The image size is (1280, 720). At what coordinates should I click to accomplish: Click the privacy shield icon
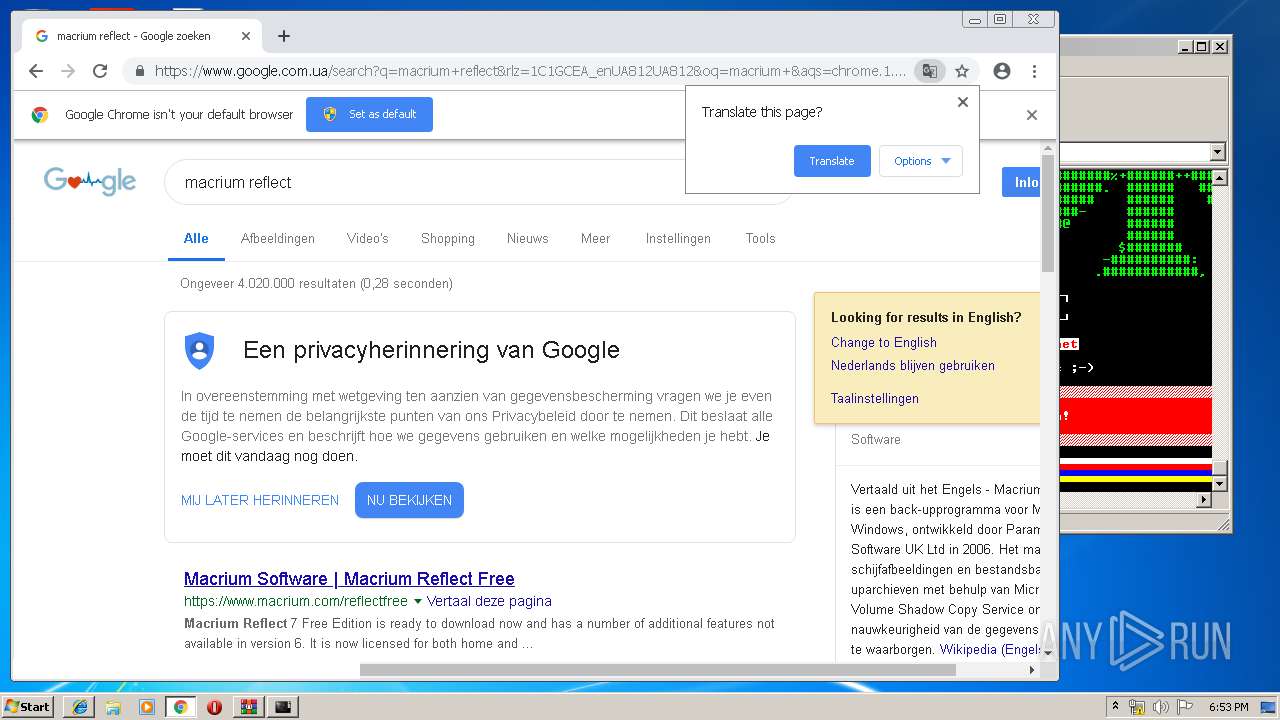point(200,350)
